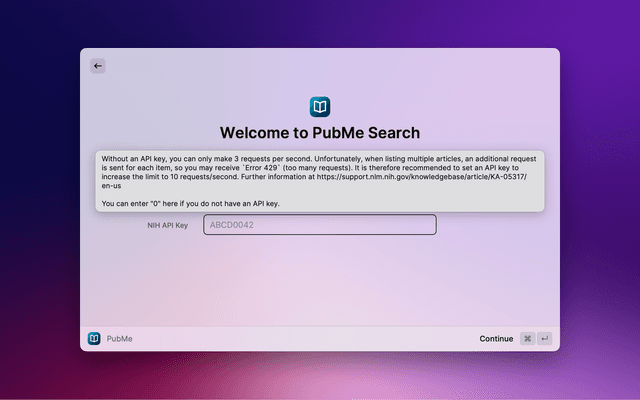The width and height of the screenshot is (640, 400).
Task: Click the Command key symbol badge
Action: [x=527, y=339]
